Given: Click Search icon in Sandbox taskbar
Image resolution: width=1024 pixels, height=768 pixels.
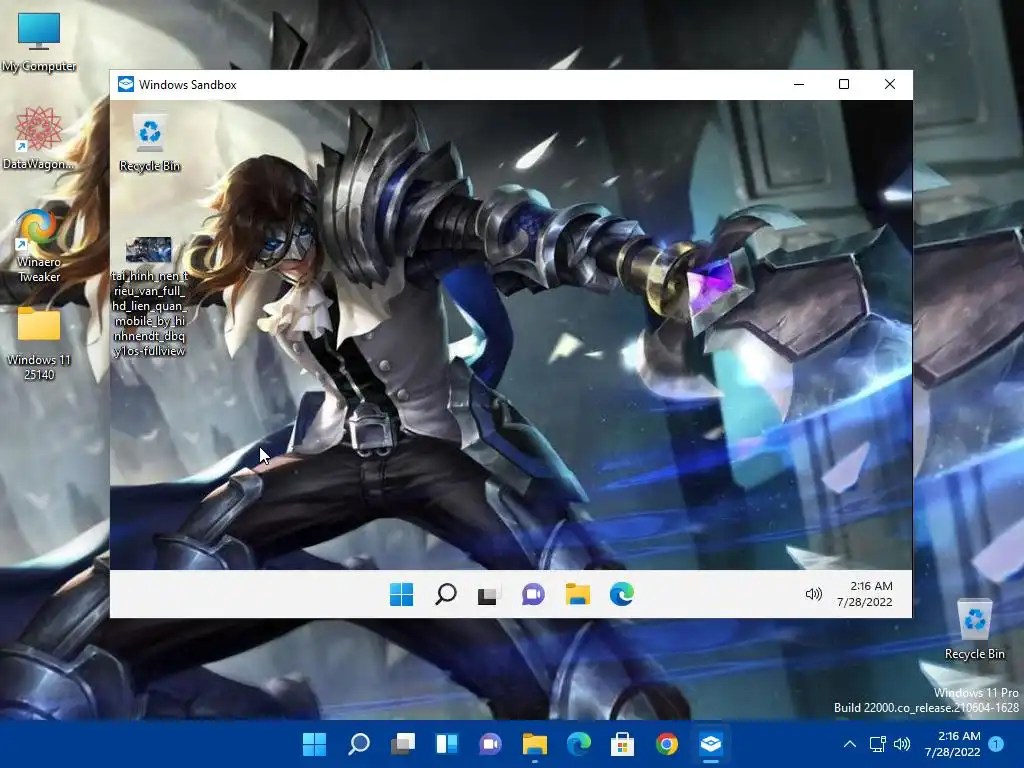Looking at the screenshot, I should [x=446, y=594].
